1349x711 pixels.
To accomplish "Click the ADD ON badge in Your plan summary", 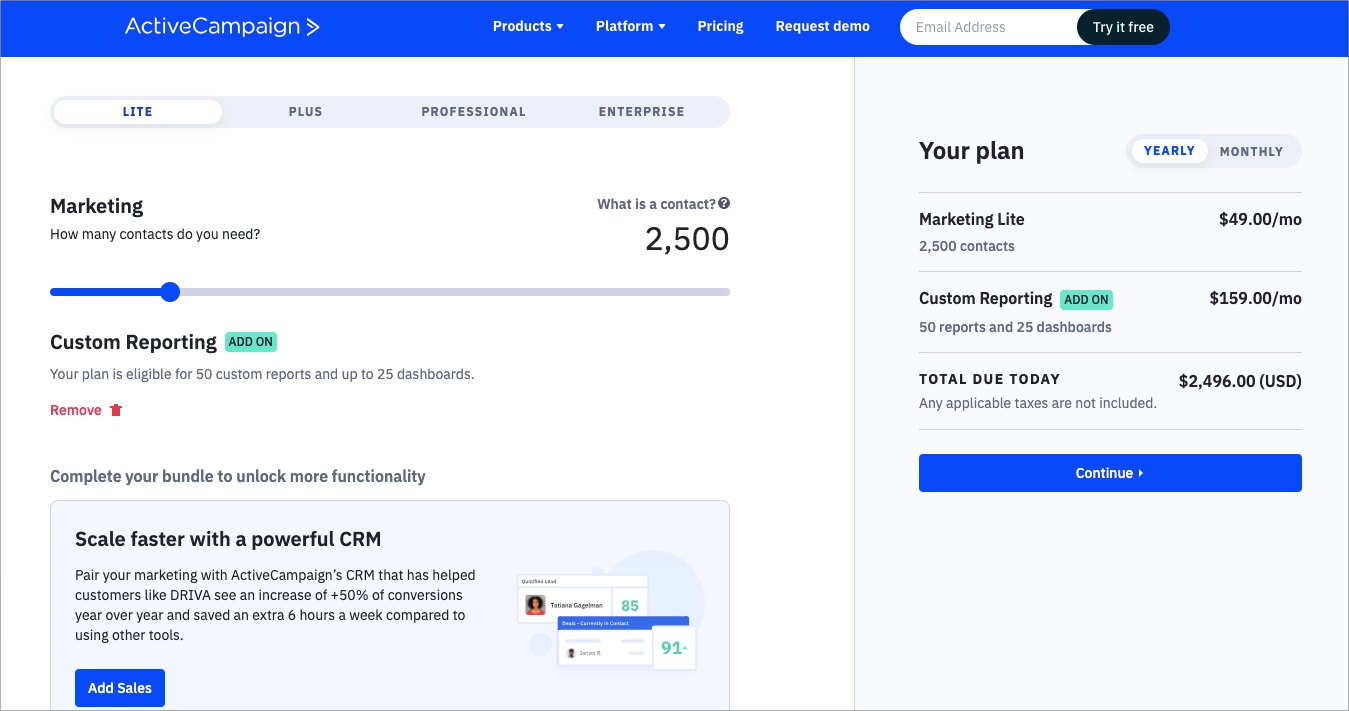I will [x=1088, y=299].
